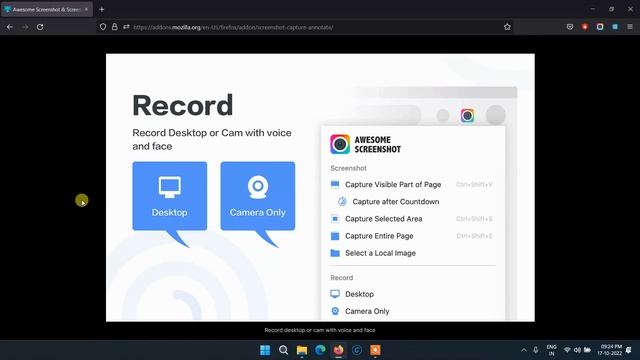Switch to Firefox in the taskbar
Image resolution: width=640 pixels, height=360 pixels.
point(338,350)
